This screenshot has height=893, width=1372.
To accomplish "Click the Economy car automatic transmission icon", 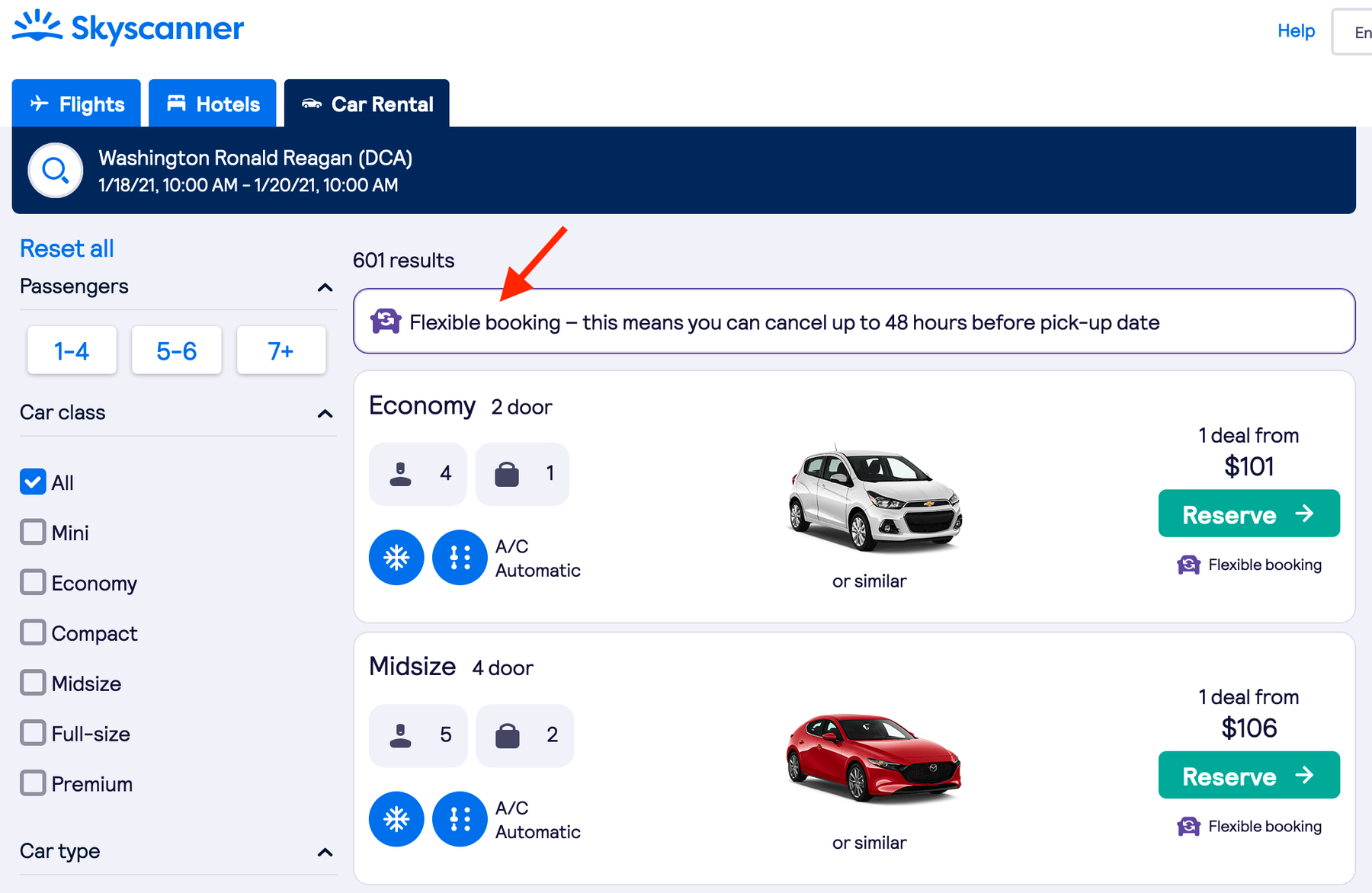I will tap(460, 558).
